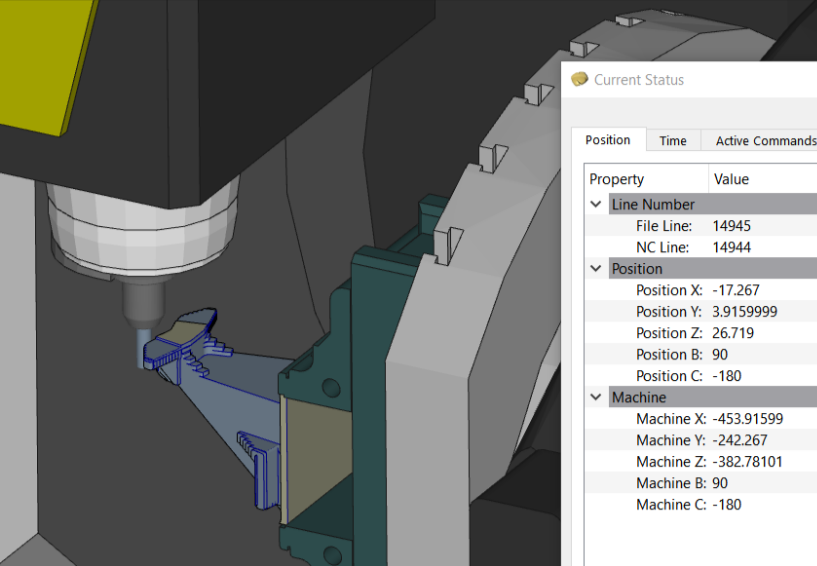The width and height of the screenshot is (817, 566).
Task: Click the Current Status window icon
Action: tap(580, 79)
